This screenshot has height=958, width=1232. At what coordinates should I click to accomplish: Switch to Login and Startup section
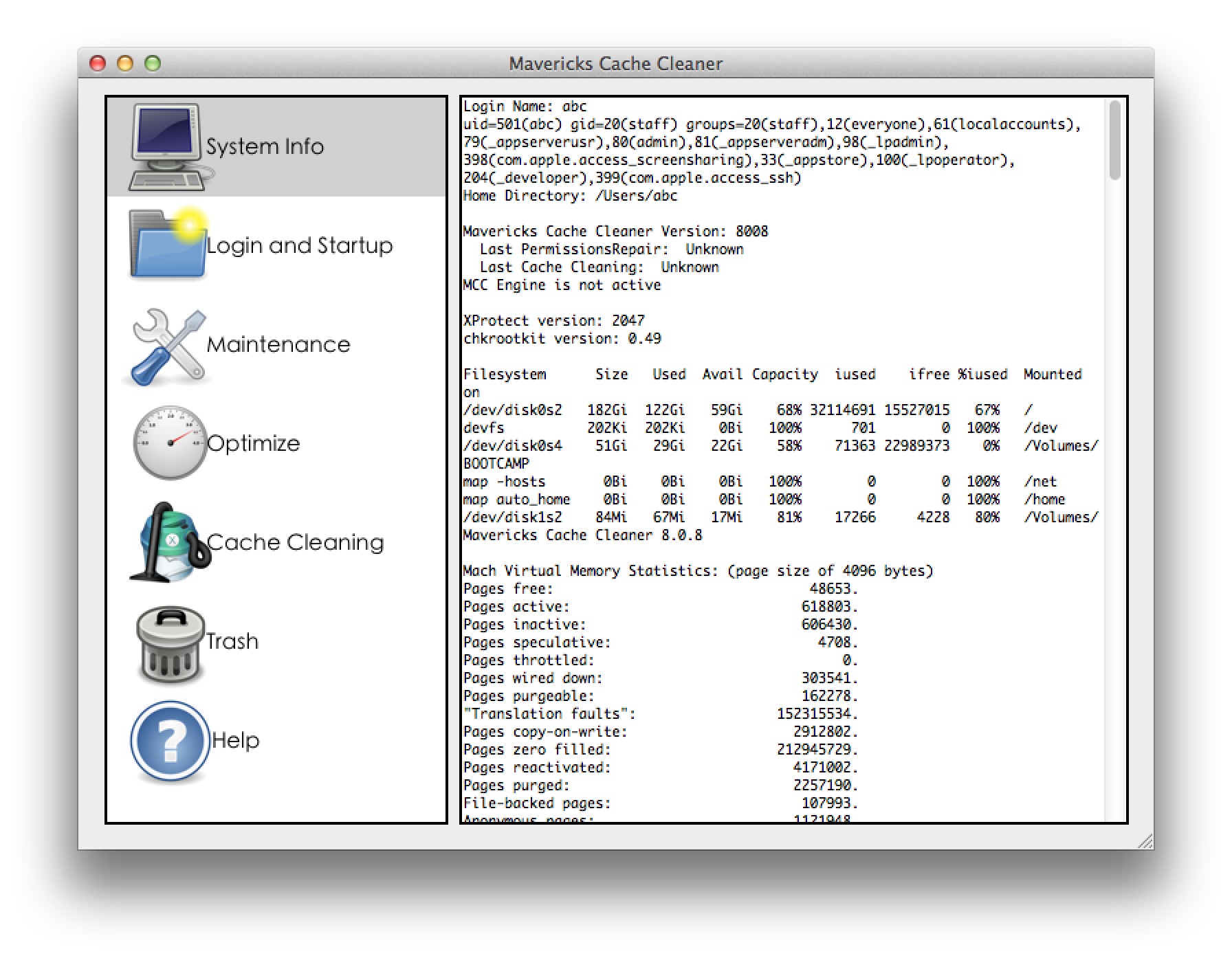[x=300, y=245]
